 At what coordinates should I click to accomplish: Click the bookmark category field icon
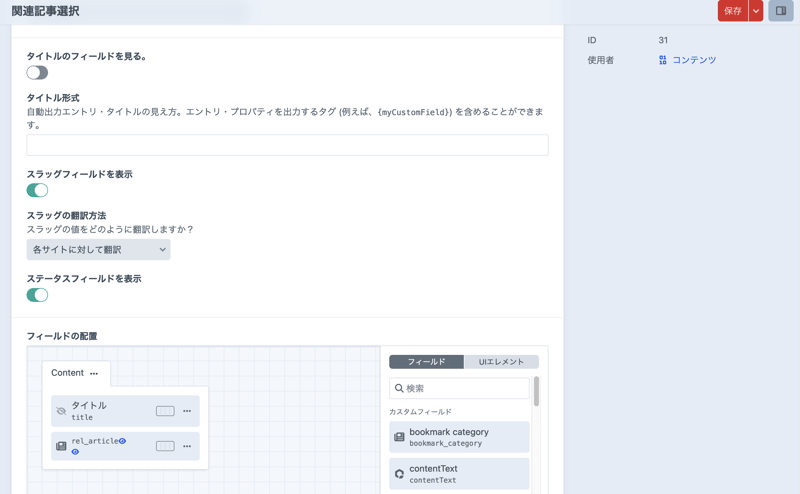(x=399, y=437)
